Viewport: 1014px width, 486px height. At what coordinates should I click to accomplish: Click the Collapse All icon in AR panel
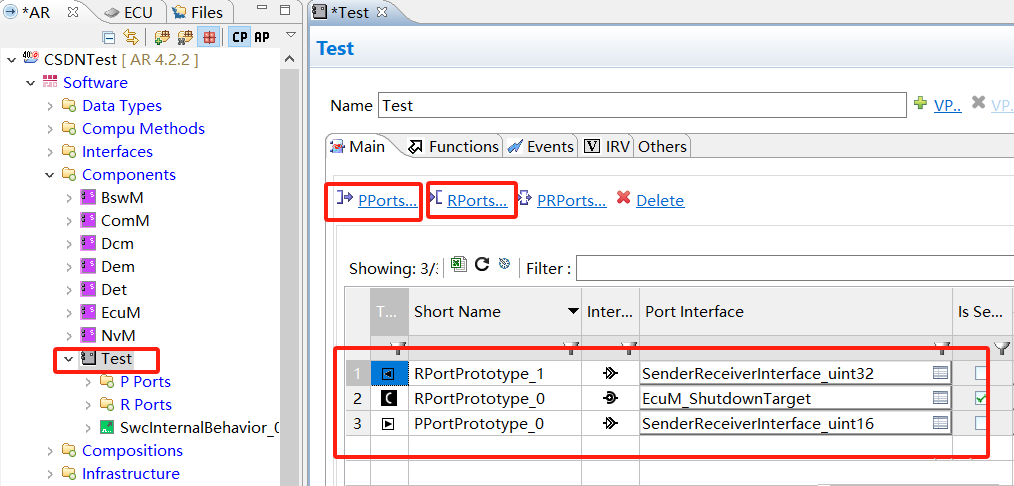pos(109,37)
